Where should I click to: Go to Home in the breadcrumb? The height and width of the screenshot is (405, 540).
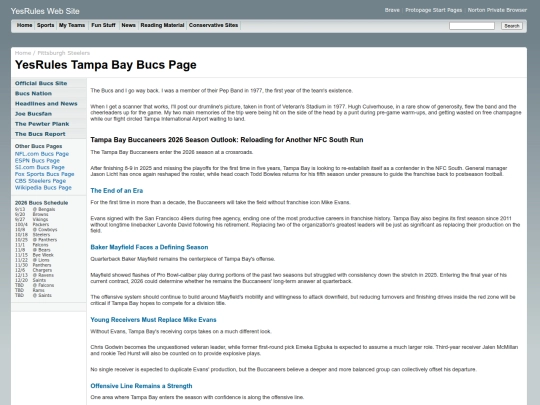coord(23,53)
